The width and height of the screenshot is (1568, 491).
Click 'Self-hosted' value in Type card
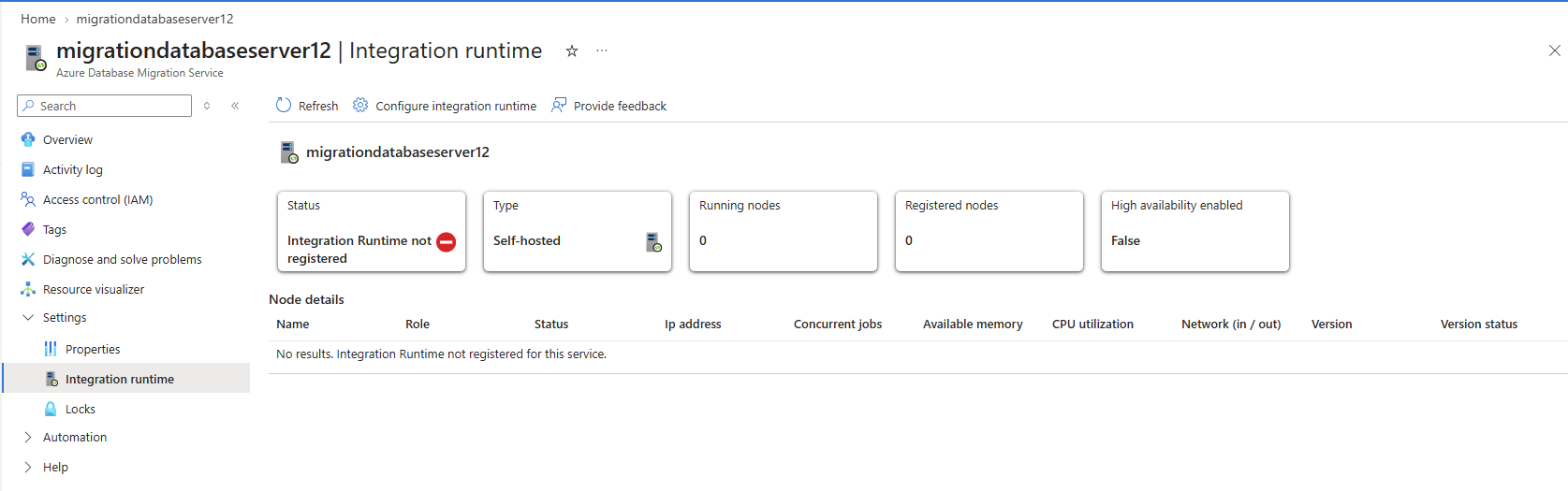[x=527, y=240]
